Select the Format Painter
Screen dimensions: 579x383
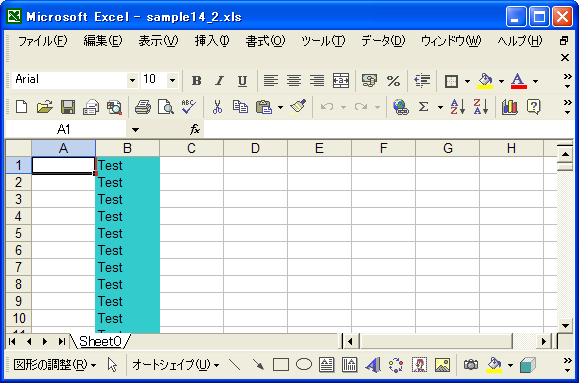[x=298, y=107]
